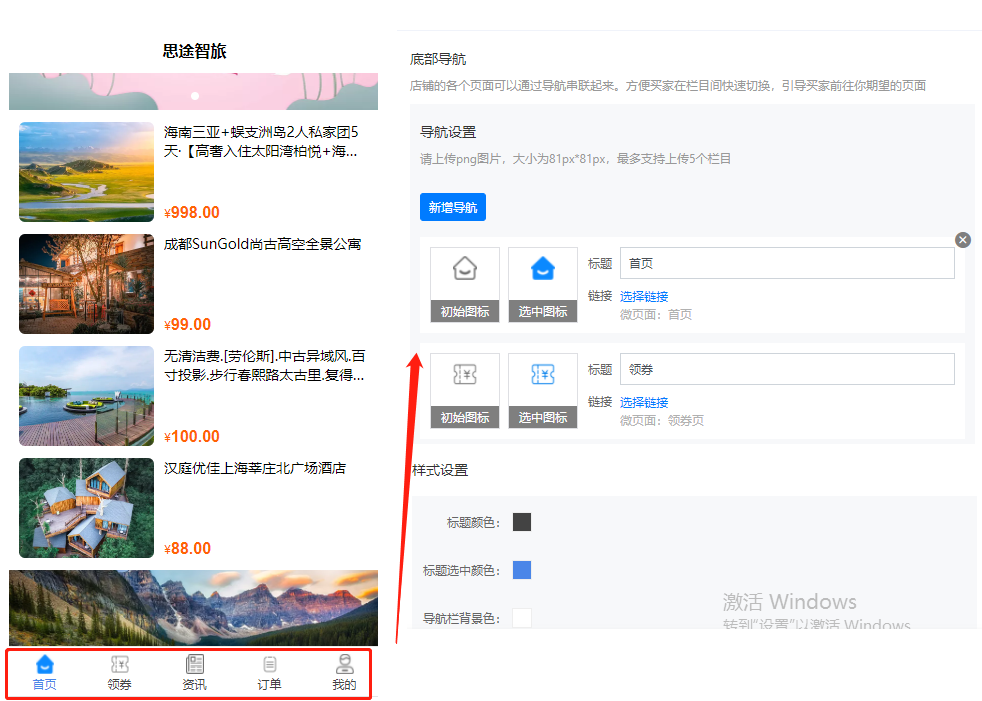Click 初始图标 label for 首页 row
Viewport: 982px width, 701px height.
pyautogui.click(x=465, y=311)
